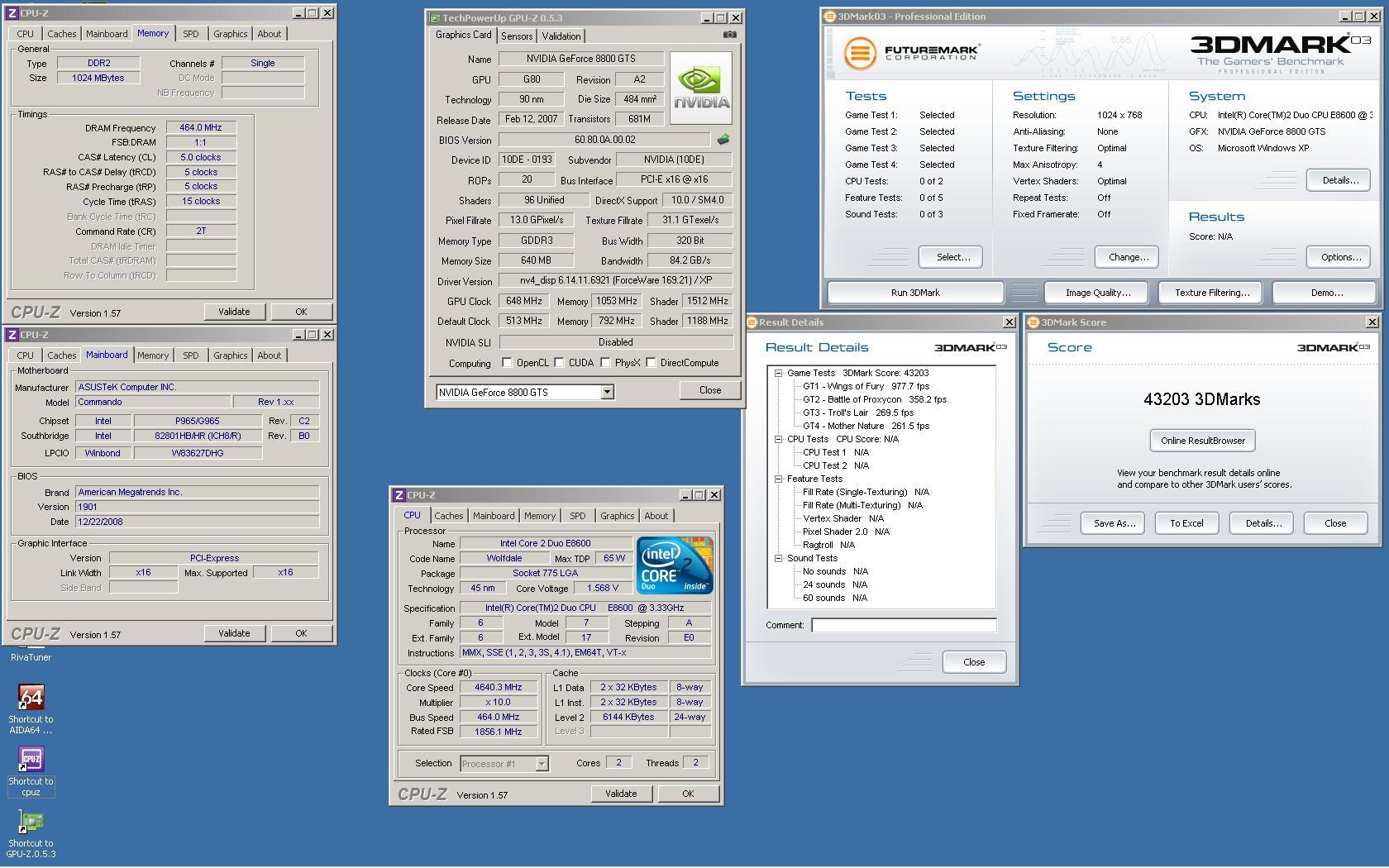Viewport: 1389px width, 868px height.
Task: Click Validate in CPU-Z CPU window
Action: pyautogui.click(x=621, y=794)
